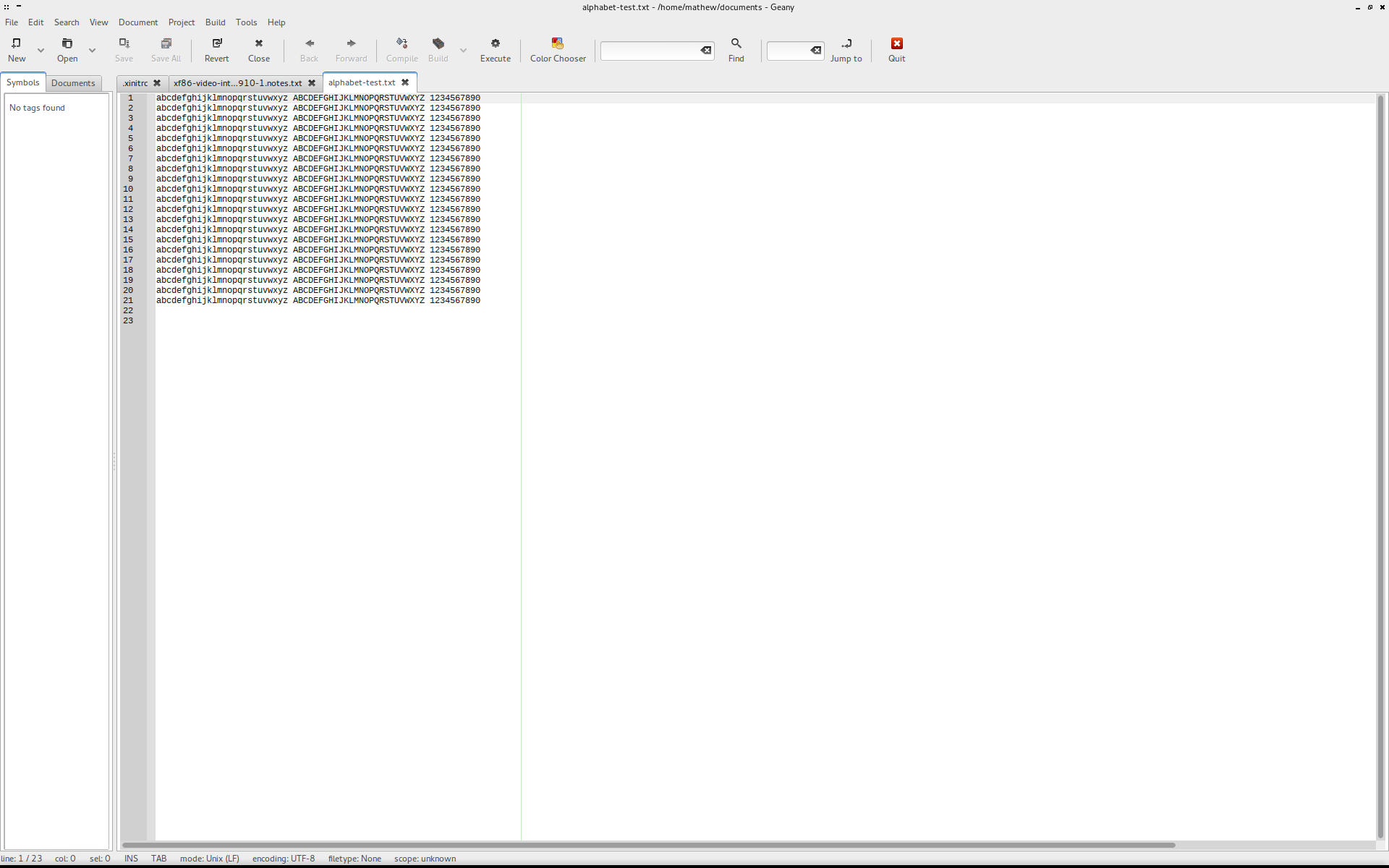Viewport: 1389px width, 868px height.
Task: Open the Color Chooser tool
Action: tap(557, 44)
